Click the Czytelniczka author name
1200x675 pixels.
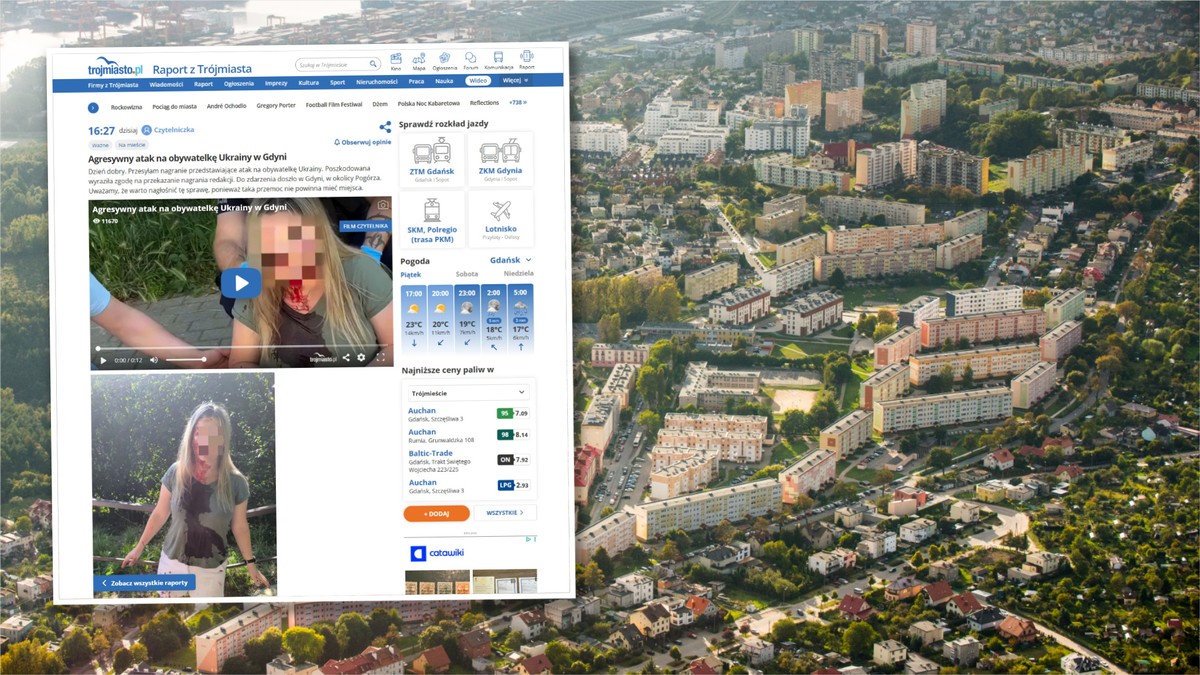pyautogui.click(x=174, y=130)
